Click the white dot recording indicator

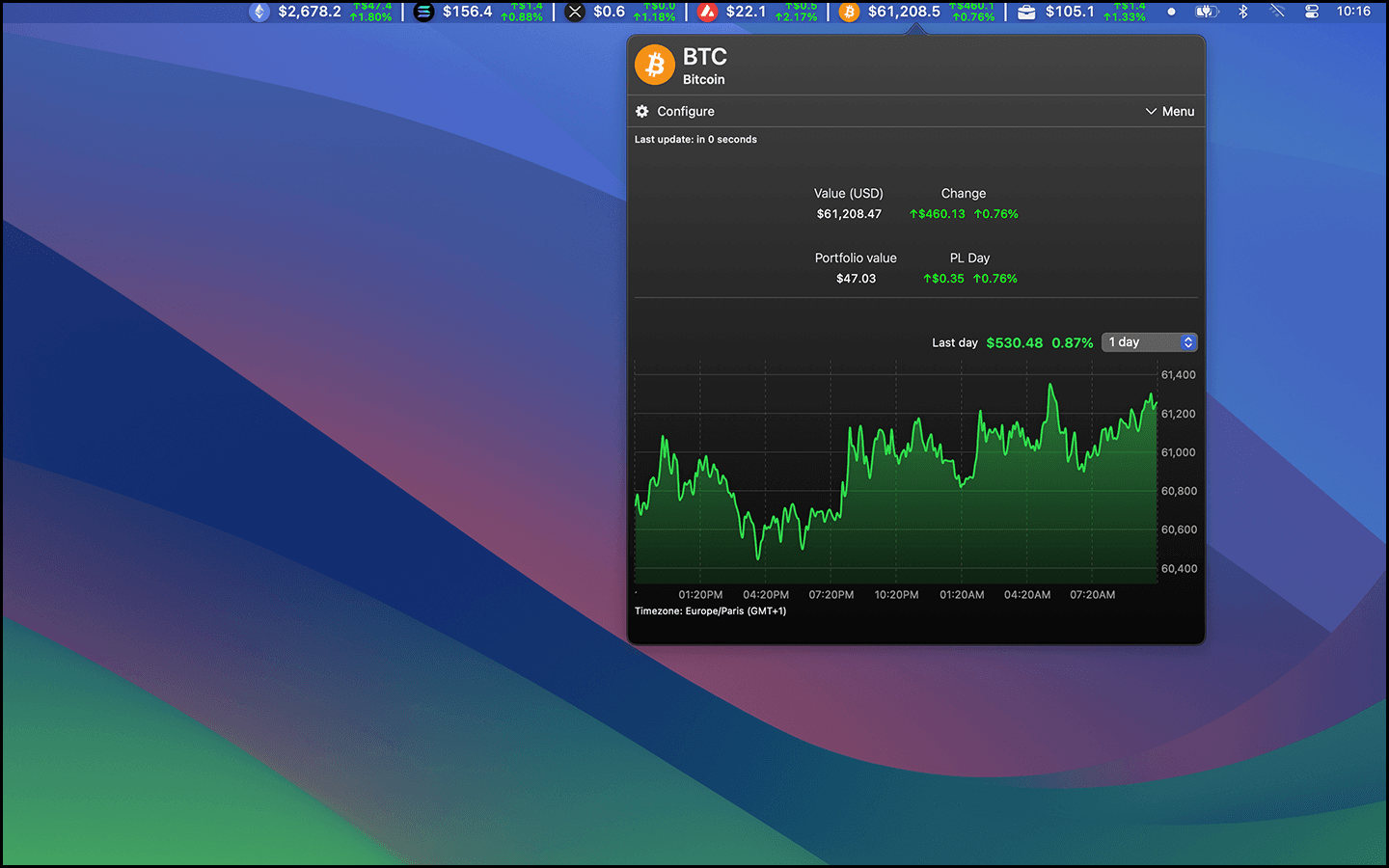coord(1171,12)
